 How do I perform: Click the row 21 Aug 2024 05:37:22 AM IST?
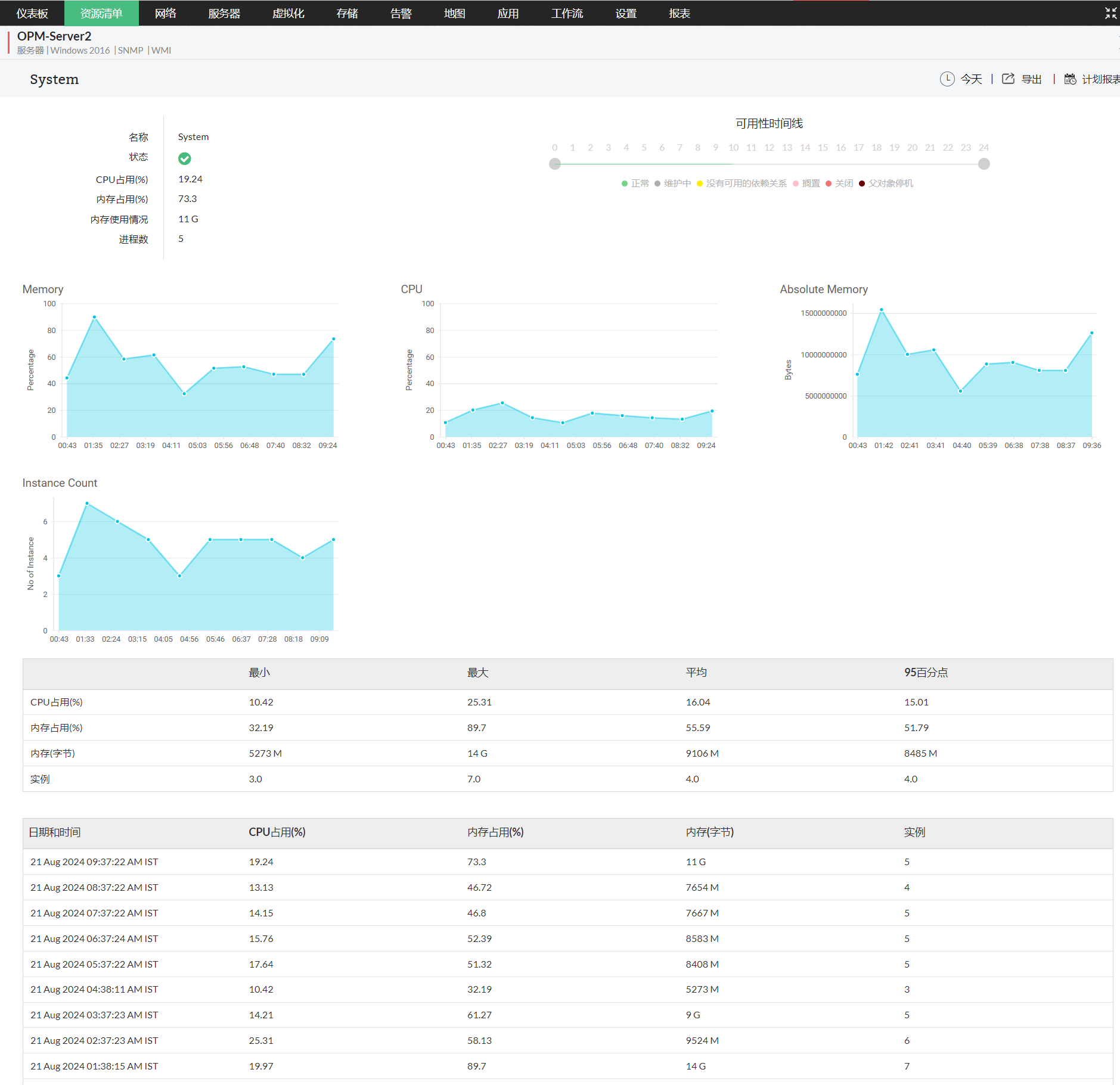coord(567,964)
